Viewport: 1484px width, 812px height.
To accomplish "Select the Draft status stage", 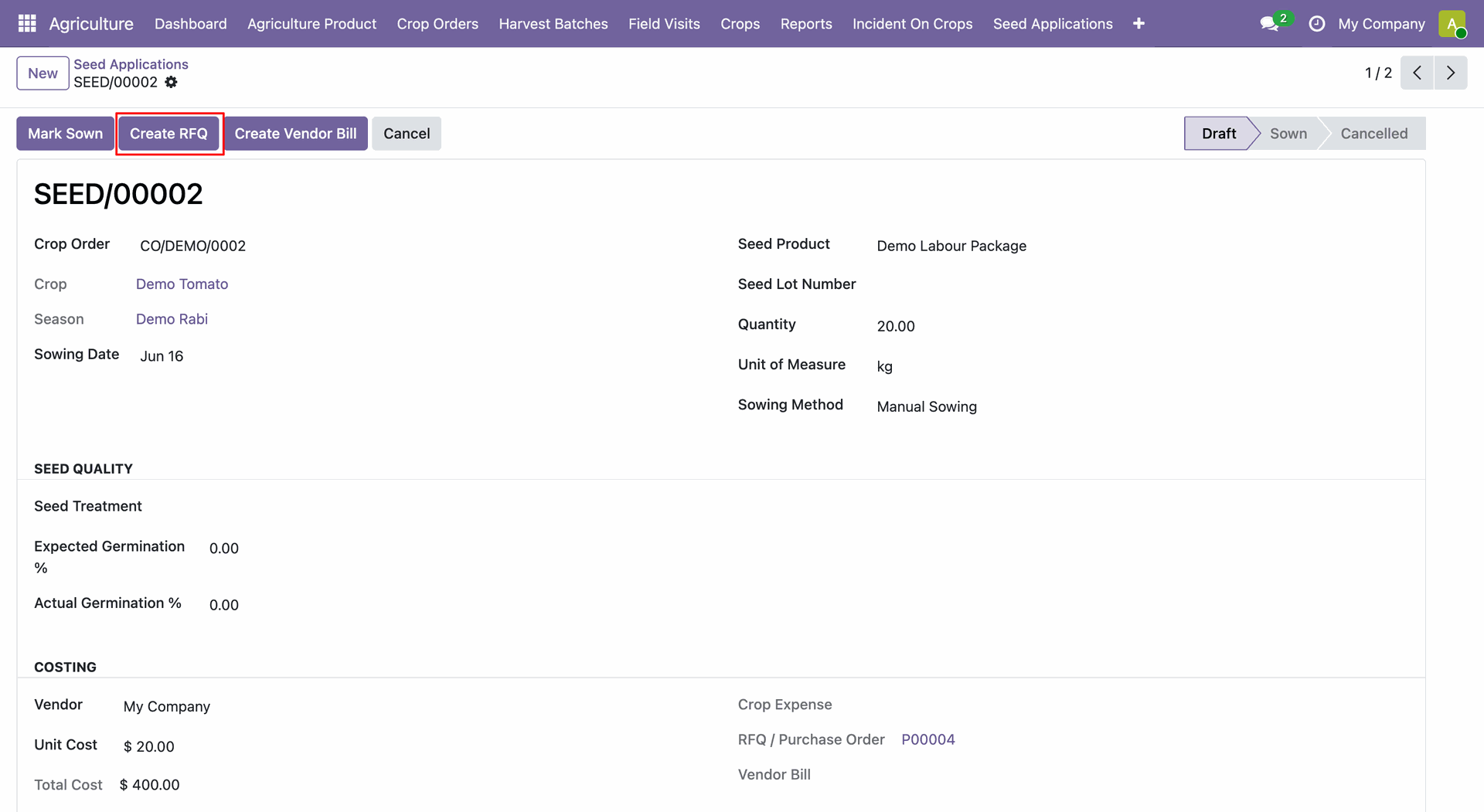I will coord(1219,134).
